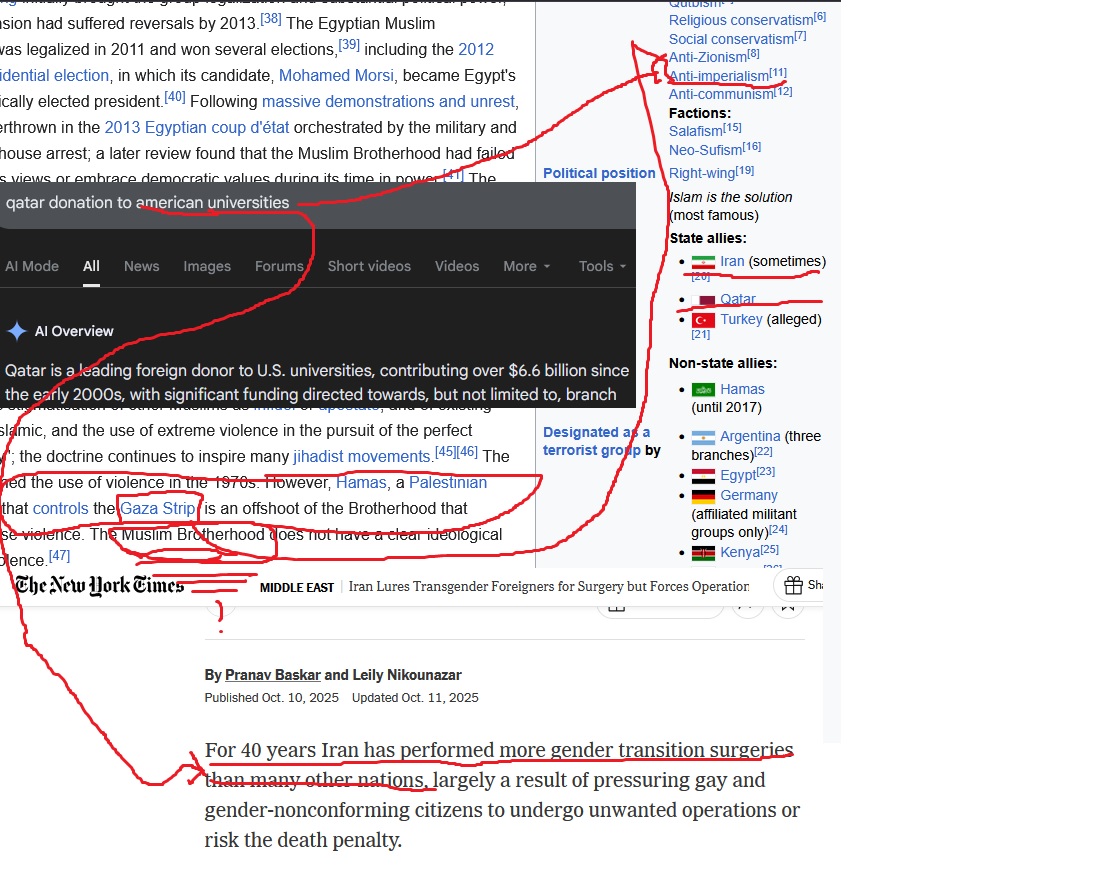Click the Hamas flag icon under Non-state allies
1105x889 pixels.
coord(703,390)
